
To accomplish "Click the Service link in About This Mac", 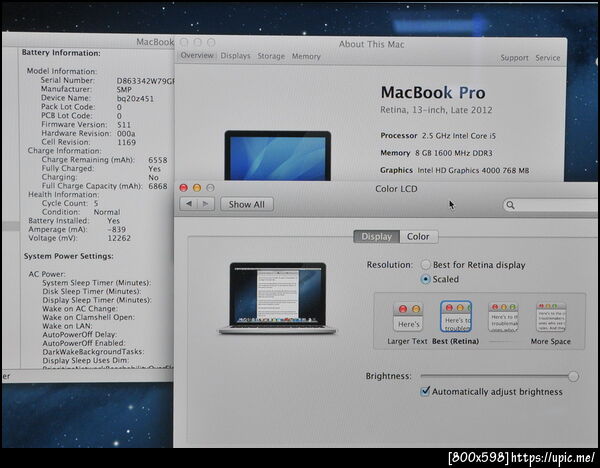I will 548,58.
